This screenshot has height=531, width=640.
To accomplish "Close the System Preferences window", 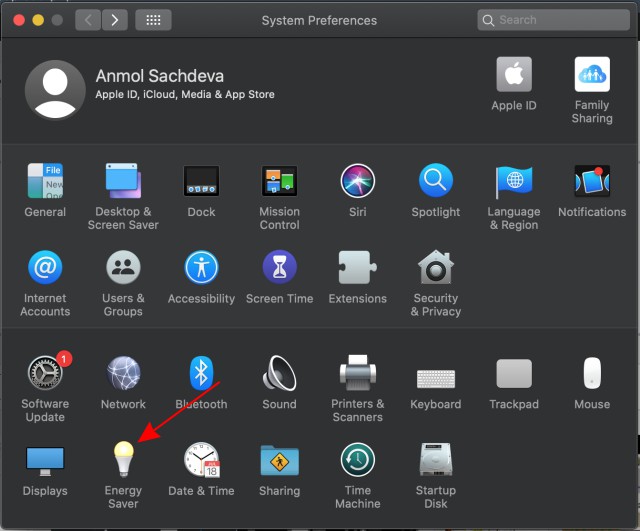I will point(19,20).
